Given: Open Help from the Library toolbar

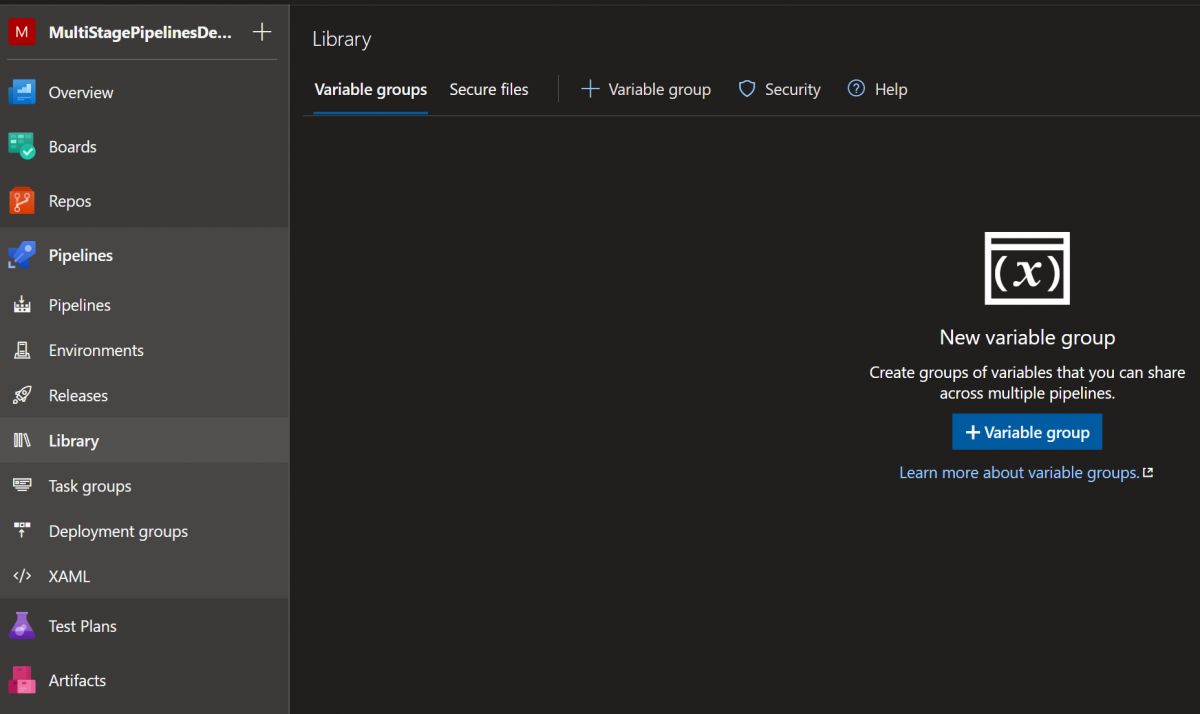Looking at the screenshot, I should (878, 90).
